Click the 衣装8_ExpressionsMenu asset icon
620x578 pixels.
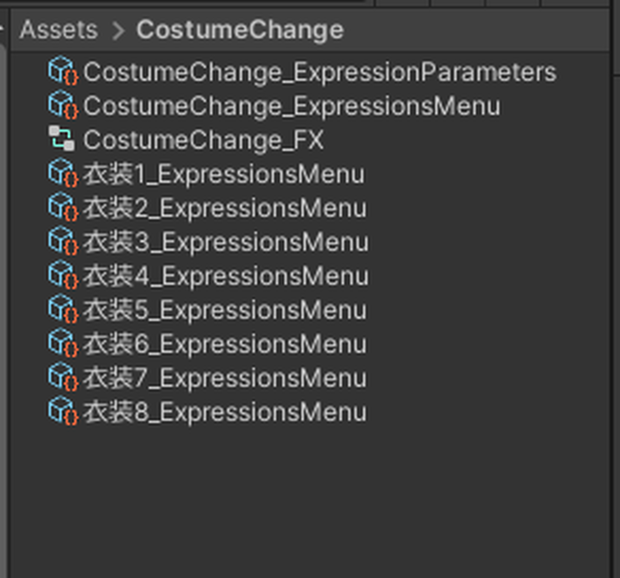pyautogui.click(x=63, y=411)
